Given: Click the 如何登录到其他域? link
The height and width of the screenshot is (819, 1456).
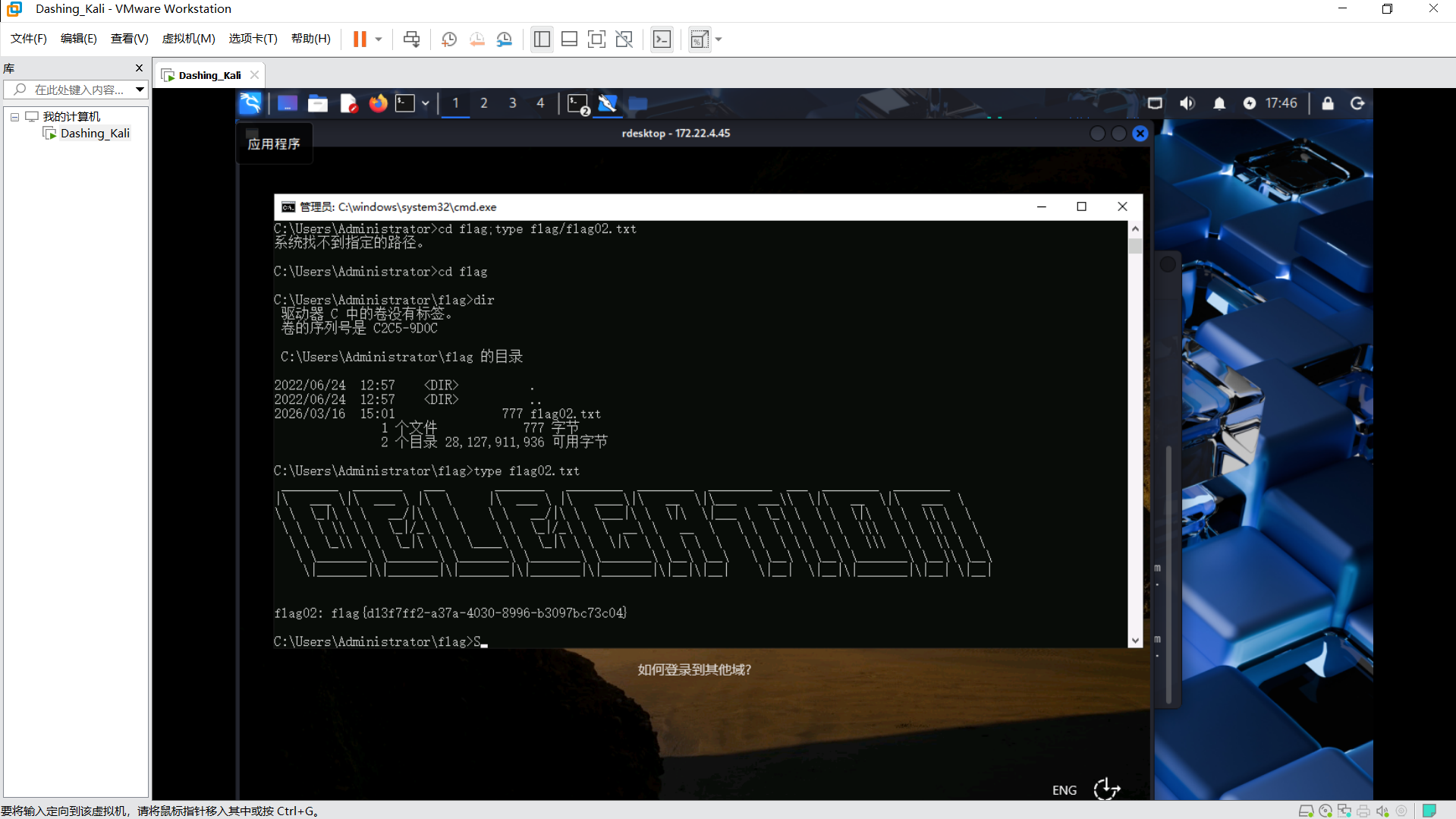Looking at the screenshot, I should pyautogui.click(x=694, y=669).
